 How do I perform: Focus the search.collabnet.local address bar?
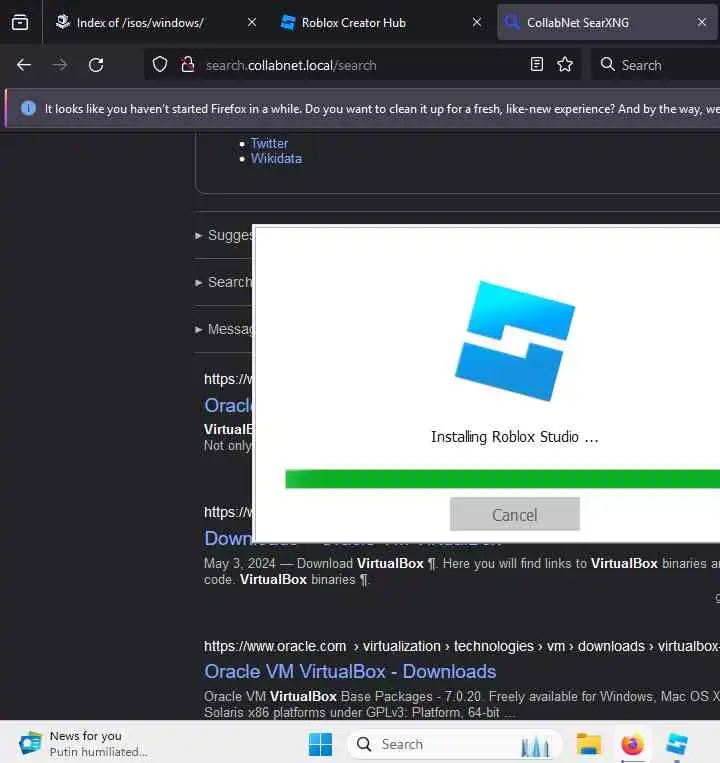point(362,65)
